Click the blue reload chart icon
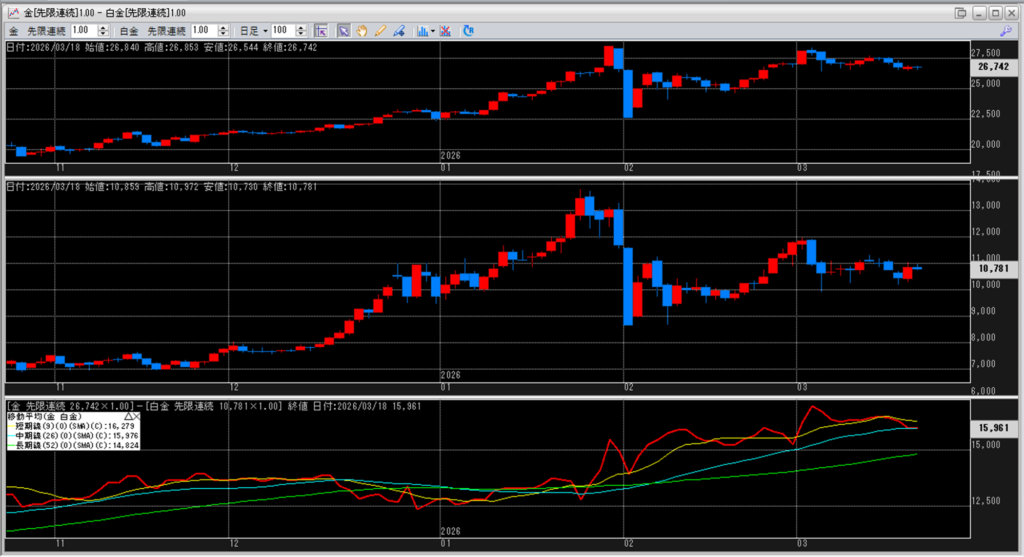The height and width of the screenshot is (557, 1024). point(468,31)
